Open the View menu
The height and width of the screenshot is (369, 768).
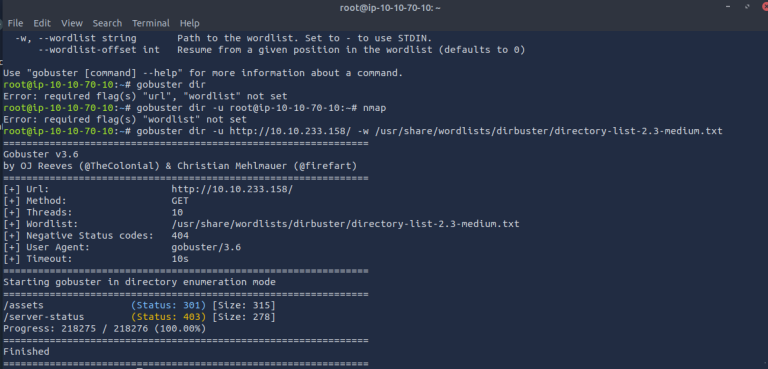[x=72, y=23]
